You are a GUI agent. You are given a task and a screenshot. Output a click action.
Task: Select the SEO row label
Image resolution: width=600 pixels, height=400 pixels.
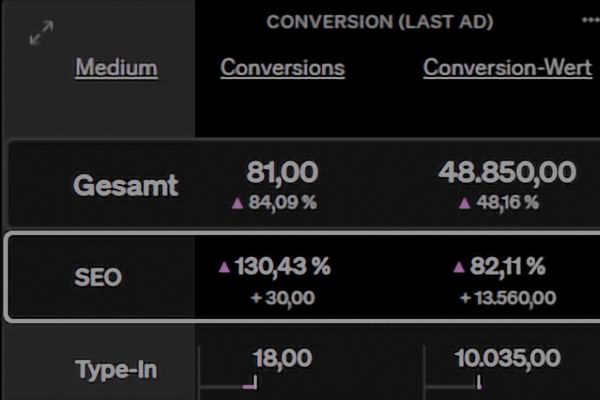pyautogui.click(x=98, y=277)
